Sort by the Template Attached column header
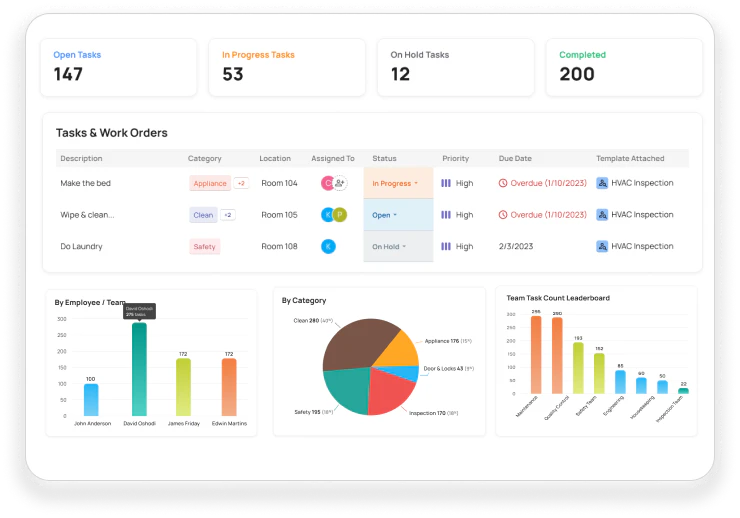Screen dimensions: 740x518 point(630,159)
